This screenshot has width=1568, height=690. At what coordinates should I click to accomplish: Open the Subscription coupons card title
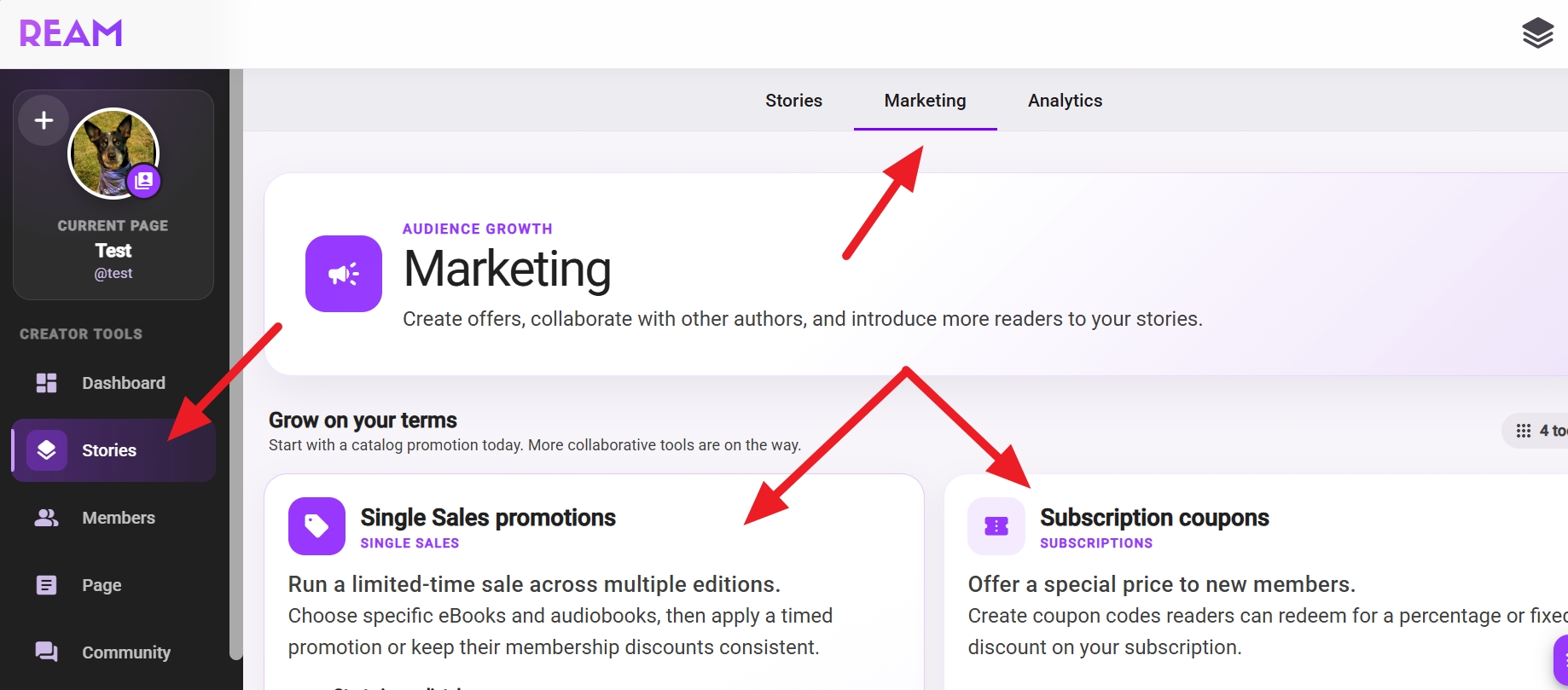click(1154, 518)
